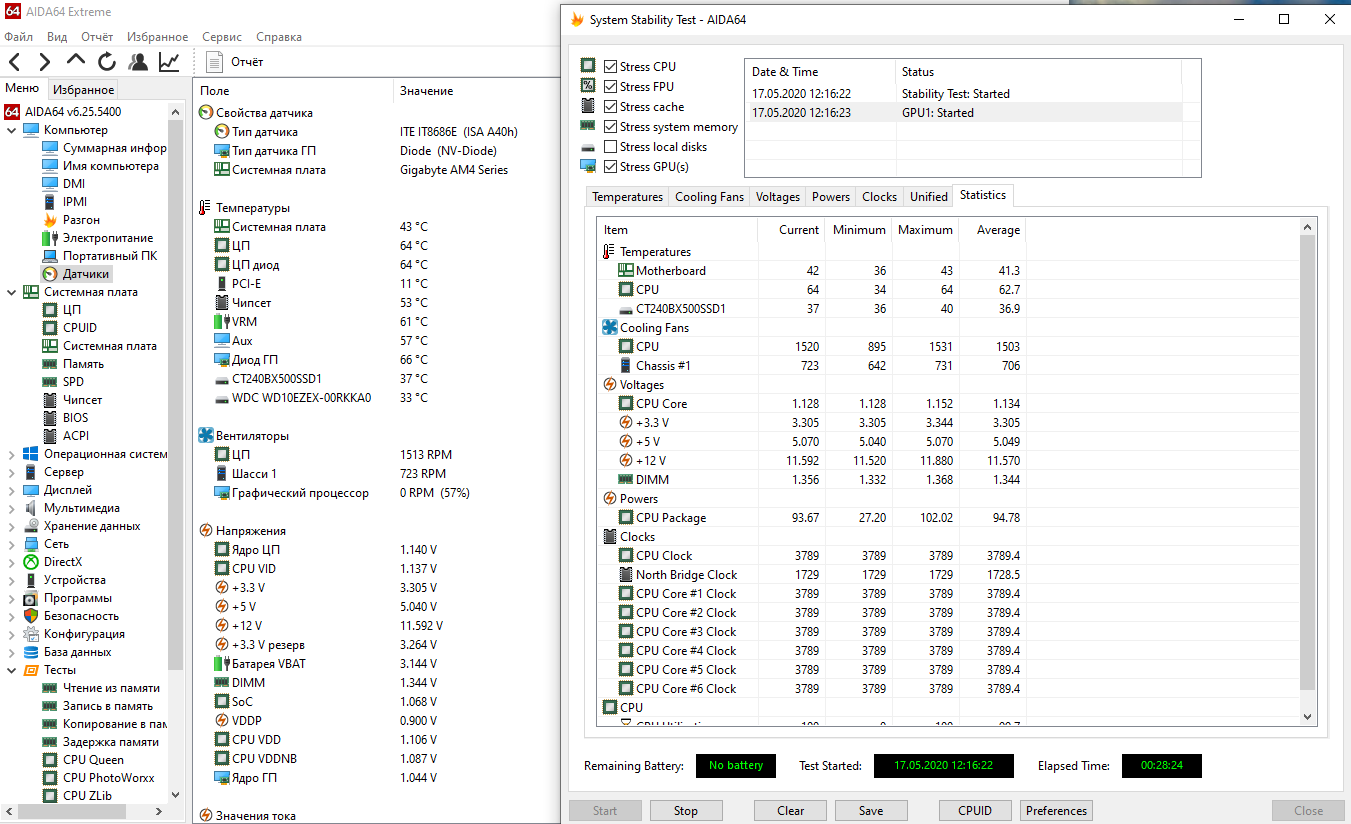
Task: Select Имя компьютера tree item
Action: (x=110, y=166)
